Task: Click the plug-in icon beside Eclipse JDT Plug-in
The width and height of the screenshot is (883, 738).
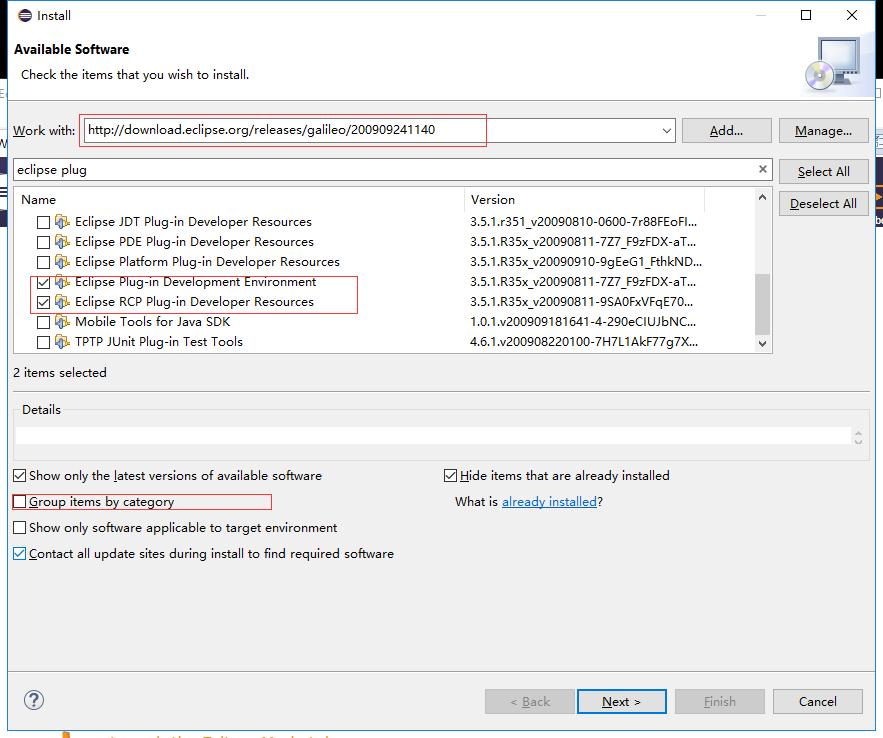Action: click(60, 221)
